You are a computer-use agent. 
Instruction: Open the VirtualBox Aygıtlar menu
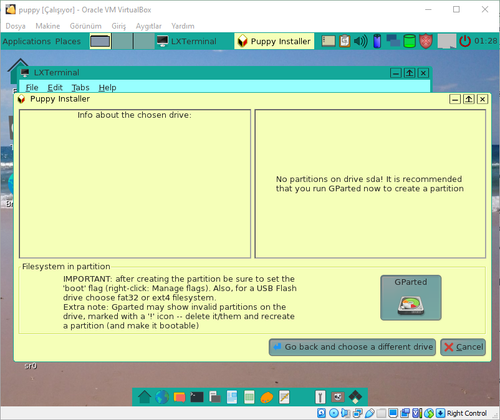[148, 26]
